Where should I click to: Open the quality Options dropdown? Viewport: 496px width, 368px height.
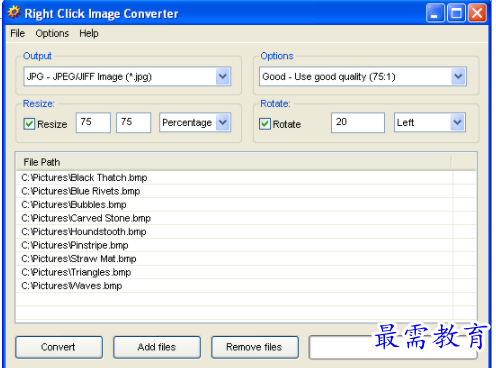pyautogui.click(x=363, y=77)
